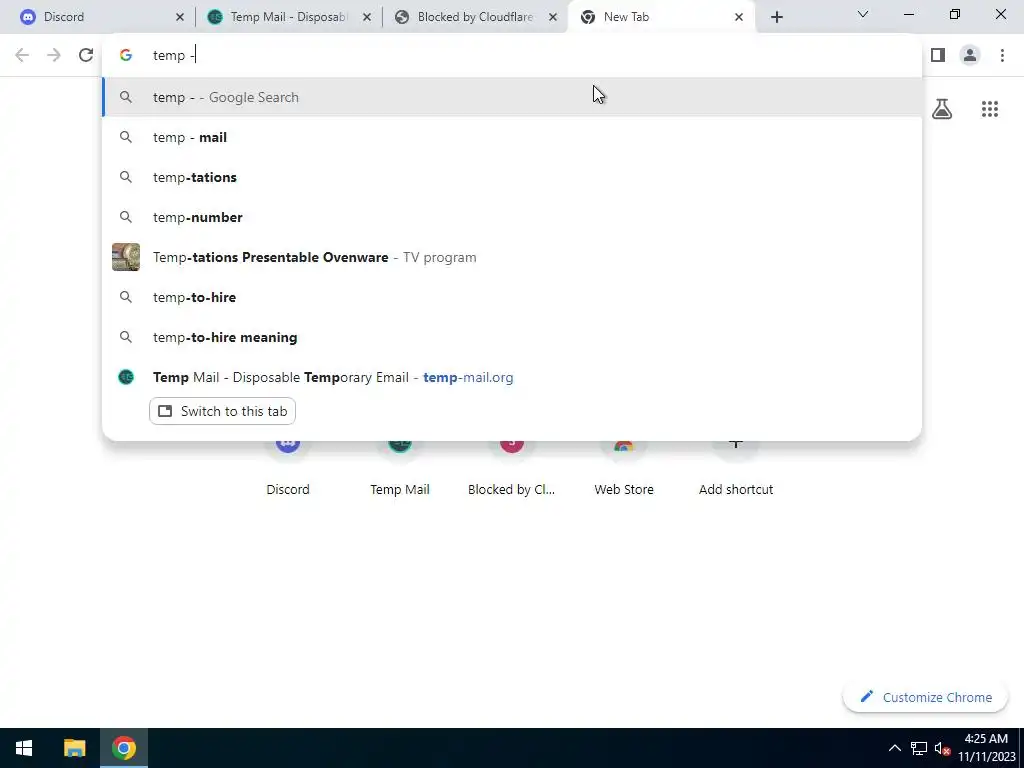Close the Temp Mail tab

click(366, 17)
